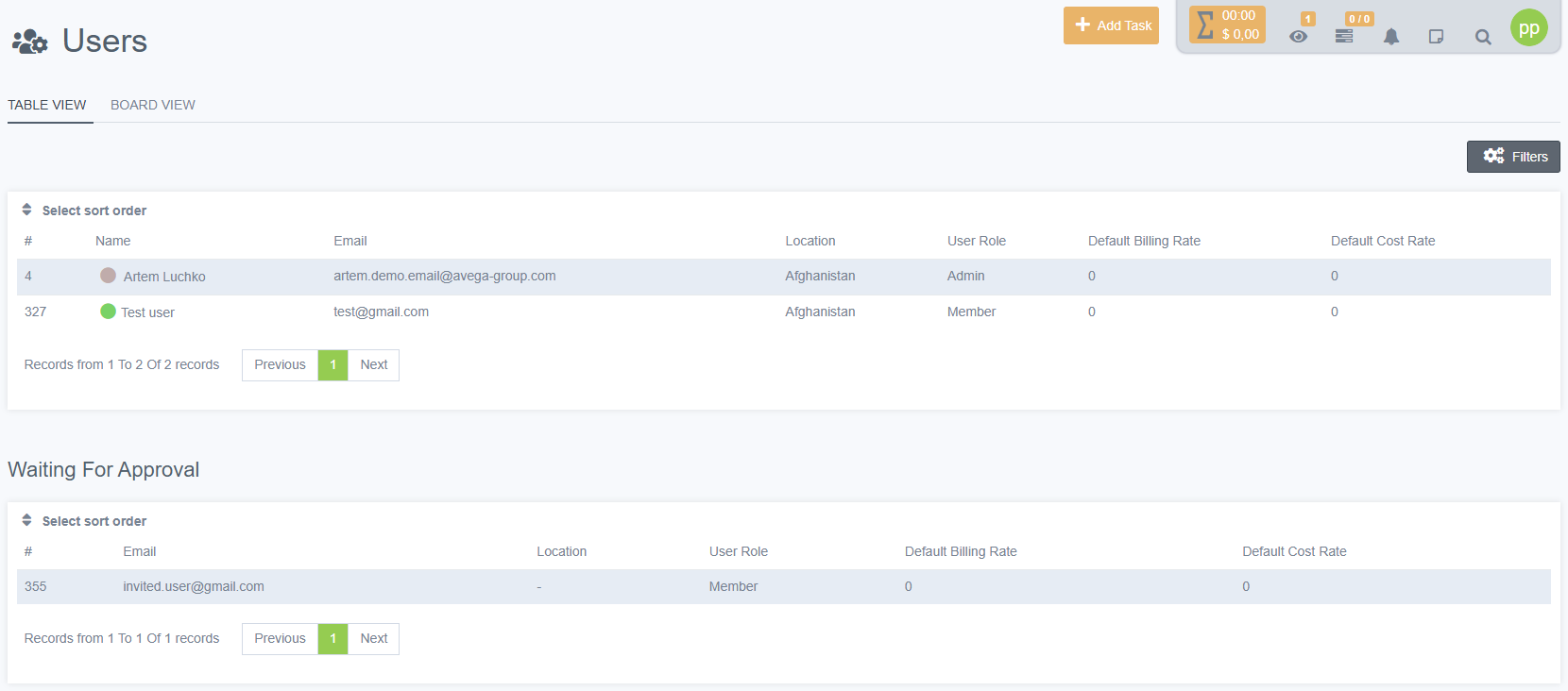Click Next in users table pagination
Screen dimensions: 1568x691
(x=373, y=365)
